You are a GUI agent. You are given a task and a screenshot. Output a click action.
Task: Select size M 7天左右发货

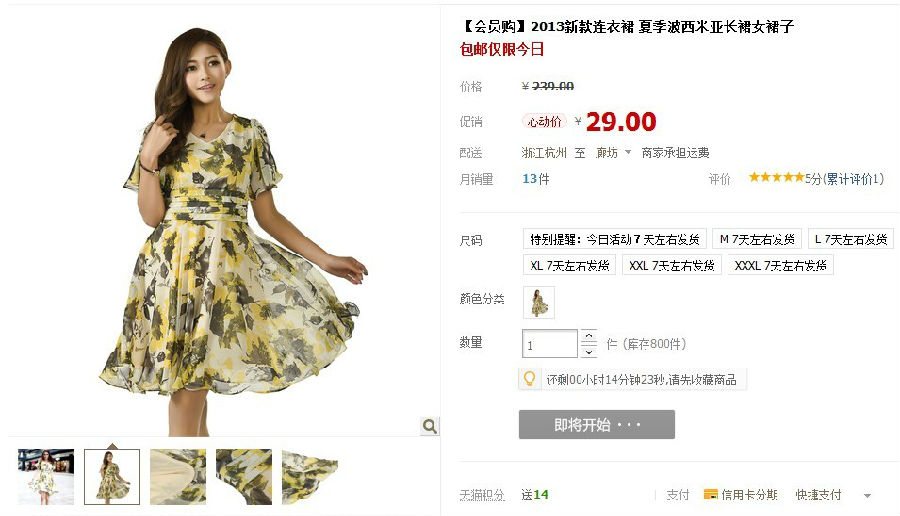(757, 239)
